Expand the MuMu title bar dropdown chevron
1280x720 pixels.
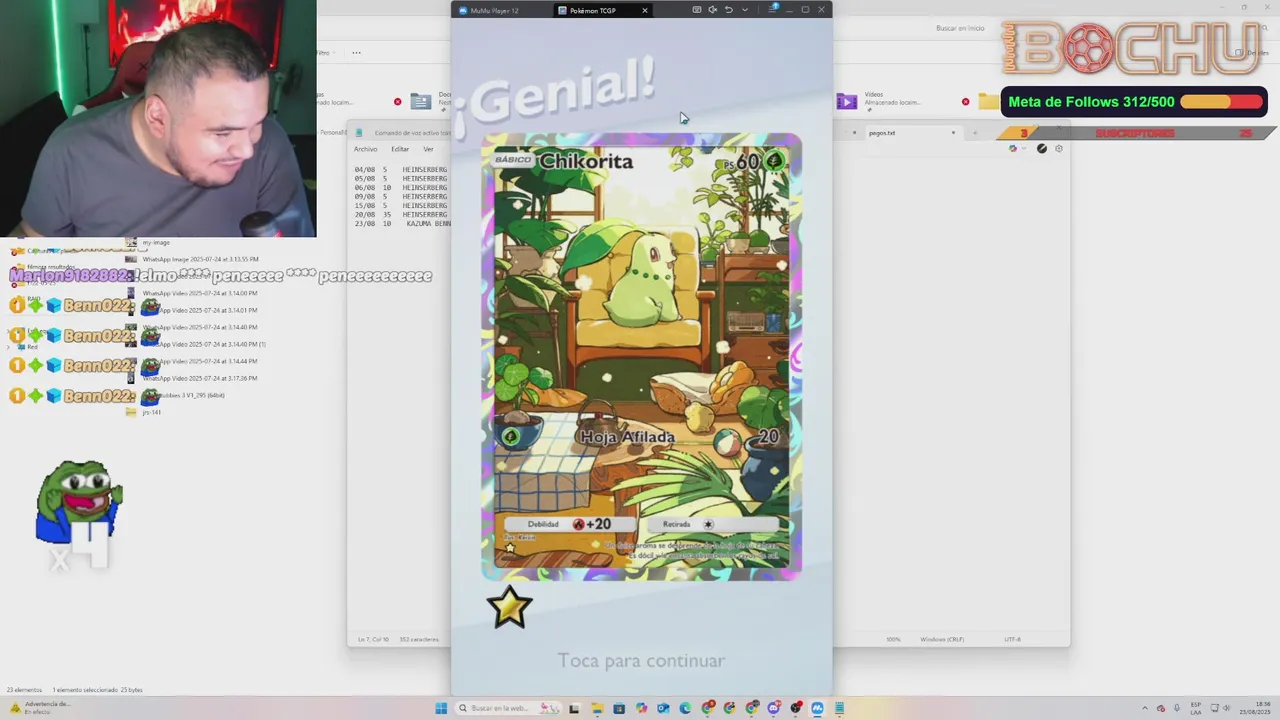coord(745,10)
